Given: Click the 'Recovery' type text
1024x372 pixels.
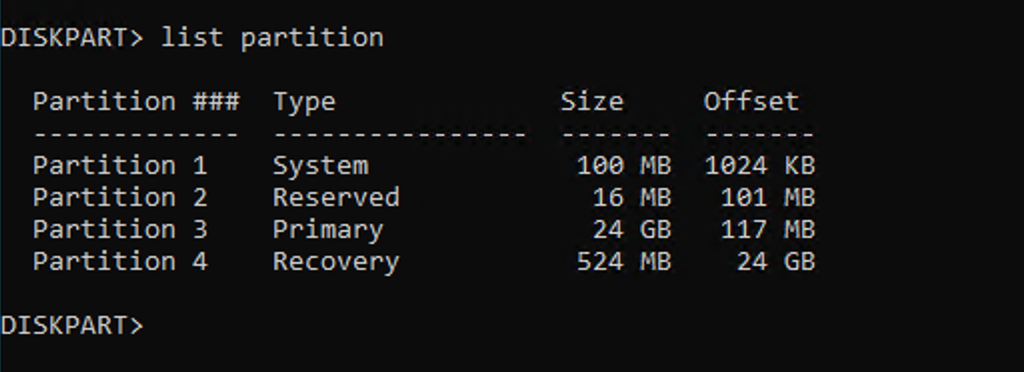Looking at the screenshot, I should tap(336, 262).
